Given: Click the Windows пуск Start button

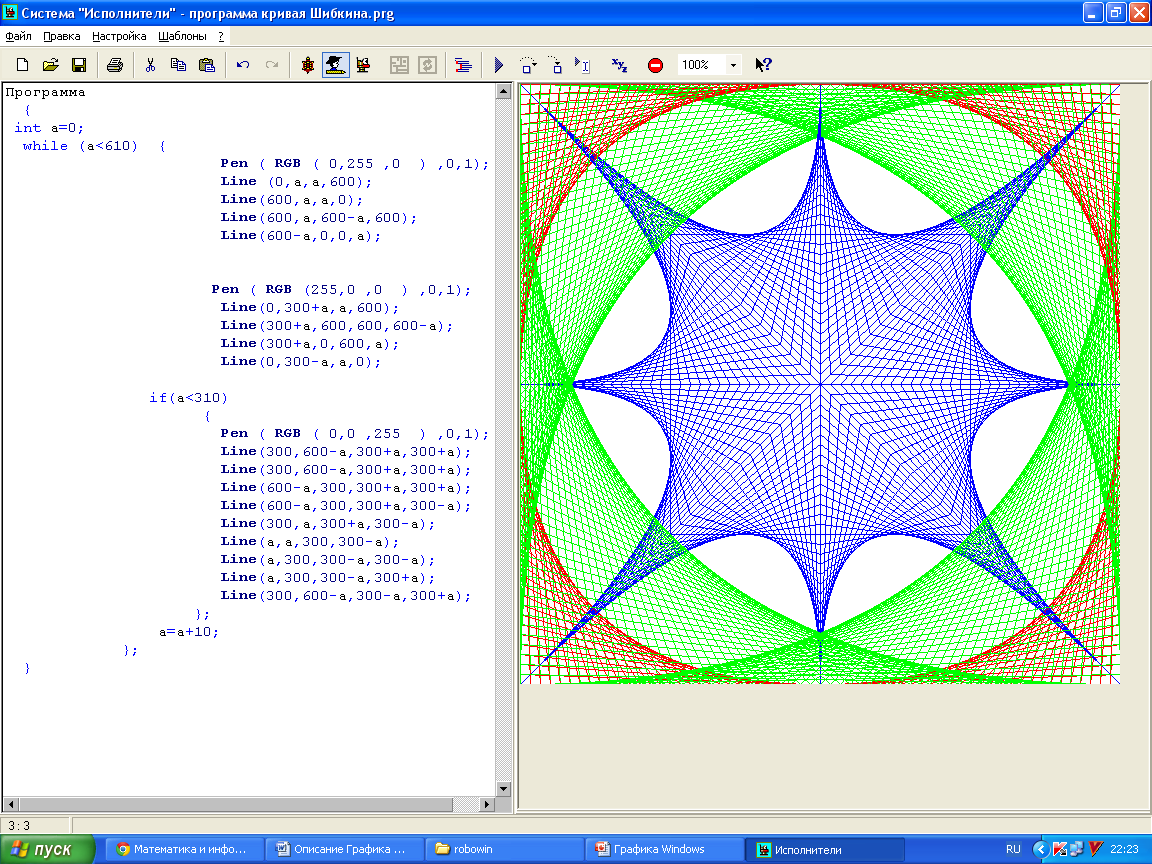Looking at the screenshot, I should tap(47, 849).
